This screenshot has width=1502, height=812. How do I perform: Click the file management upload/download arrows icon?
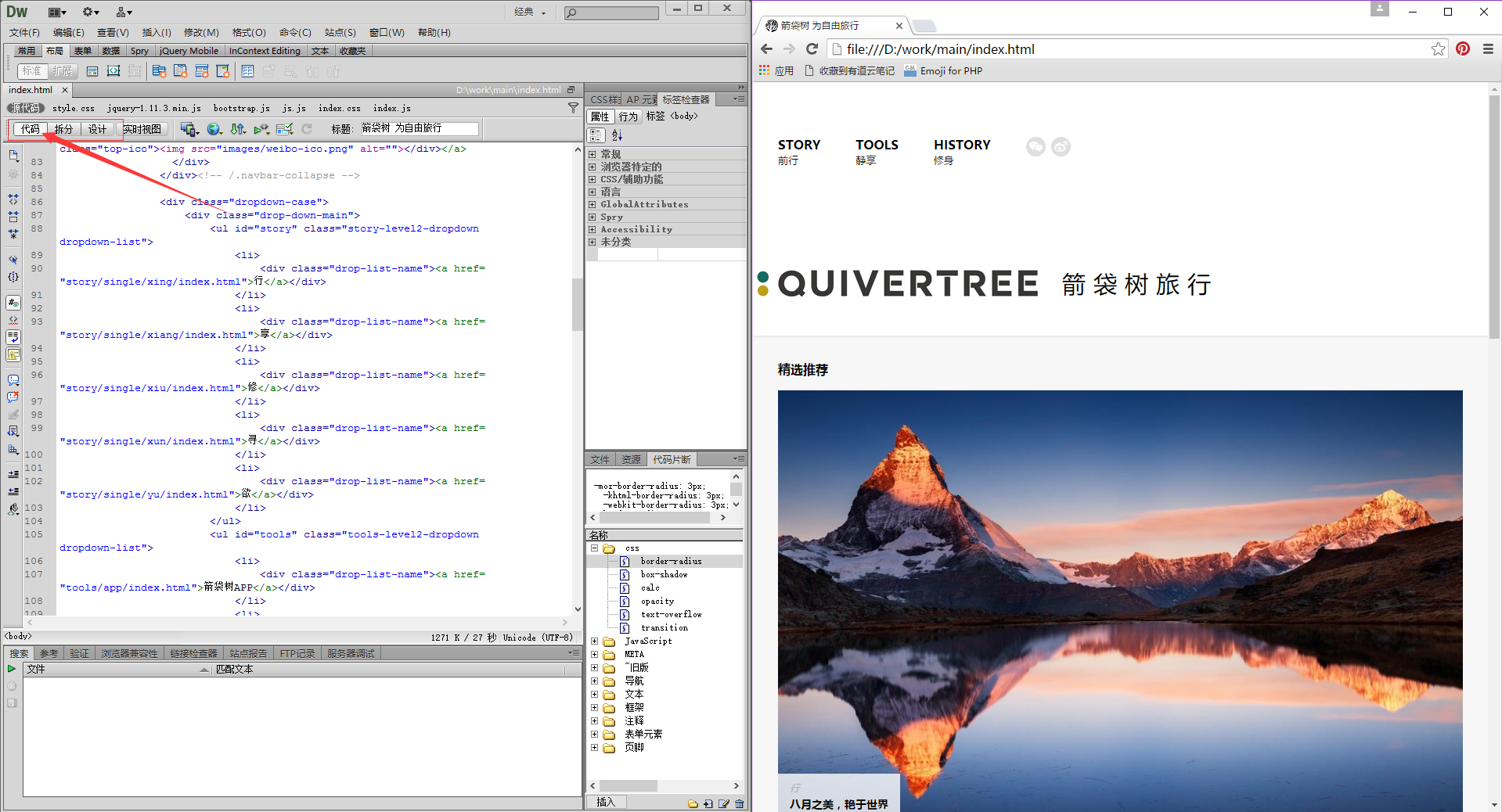coord(238,129)
